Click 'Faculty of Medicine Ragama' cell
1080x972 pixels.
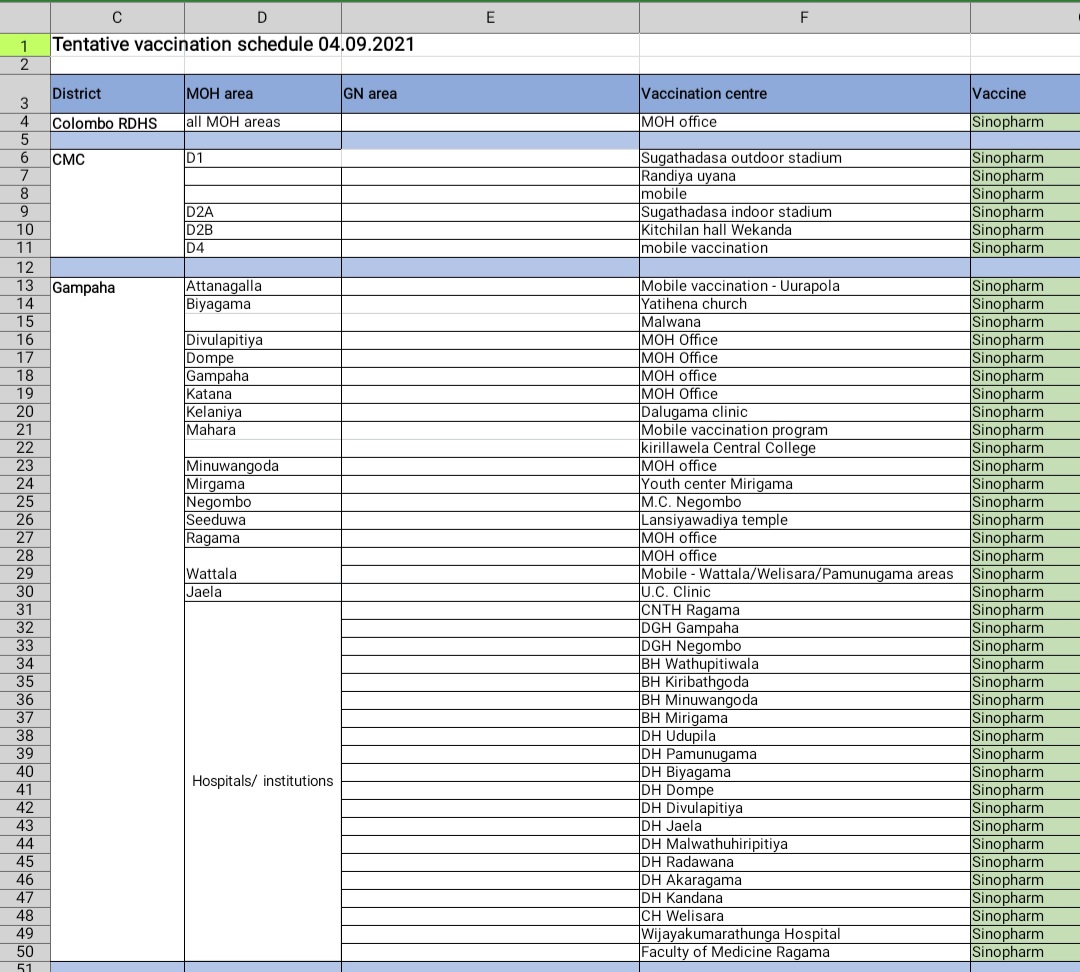point(804,952)
